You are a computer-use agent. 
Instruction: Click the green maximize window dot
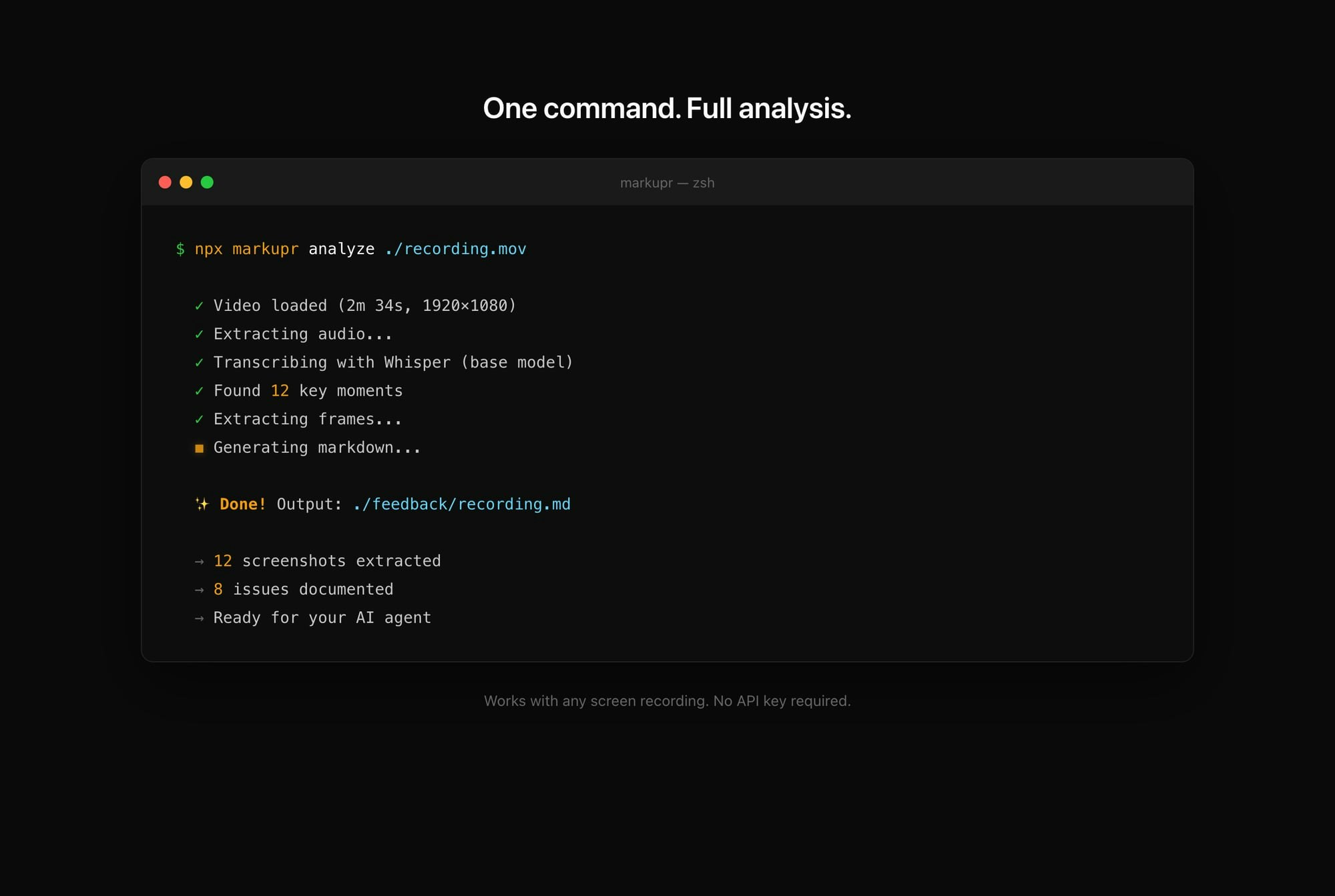click(x=207, y=182)
